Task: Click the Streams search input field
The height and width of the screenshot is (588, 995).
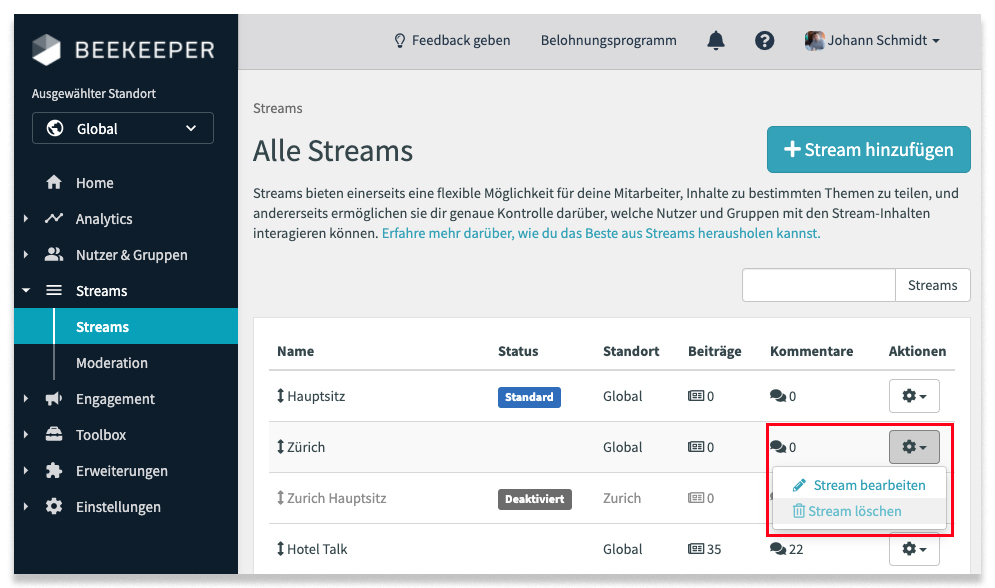Action: [818, 285]
